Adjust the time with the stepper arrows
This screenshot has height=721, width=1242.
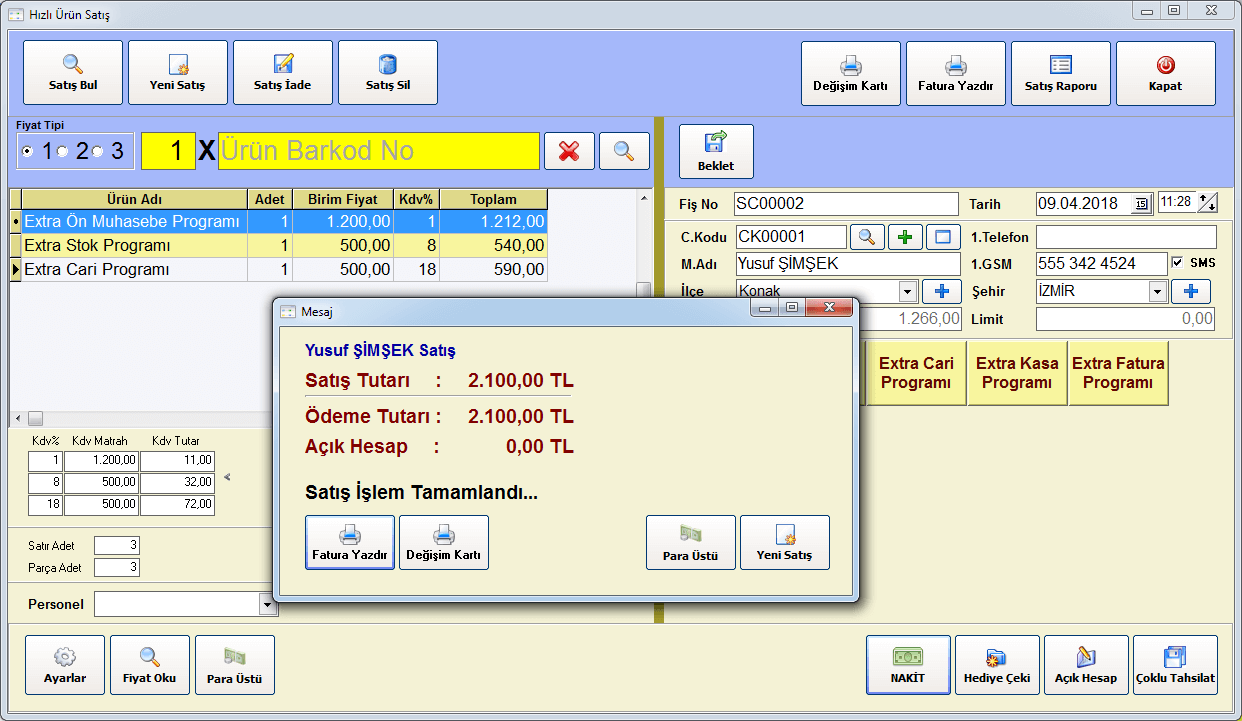[x=1207, y=203]
